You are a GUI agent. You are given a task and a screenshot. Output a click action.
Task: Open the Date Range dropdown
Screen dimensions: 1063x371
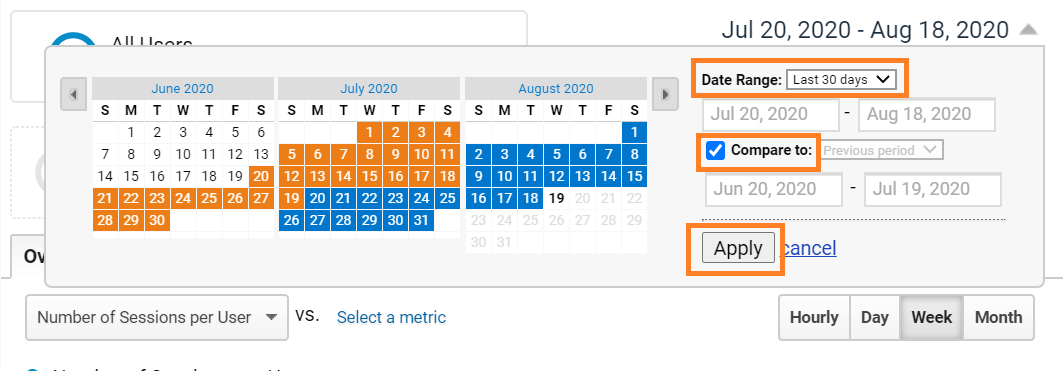(x=841, y=79)
